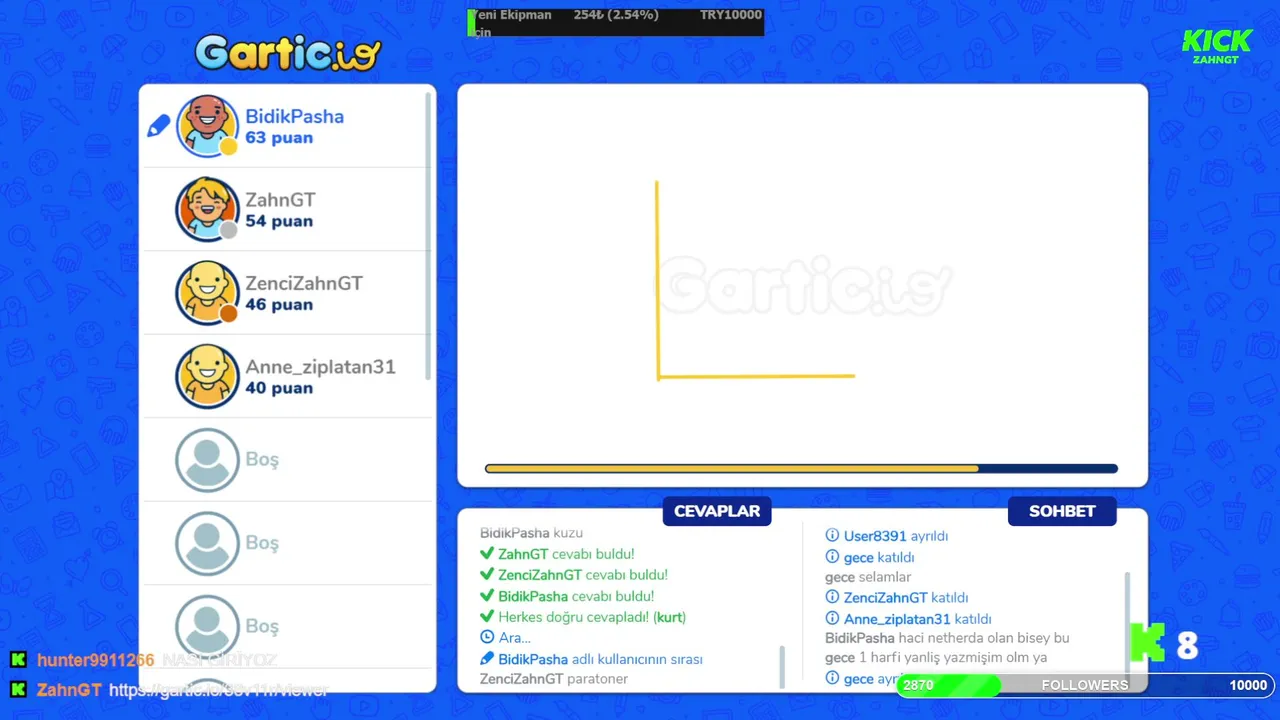Click the empty slot avatar above ZahnGT overlay
Viewport: 1280px width, 720px height.
click(x=208, y=626)
